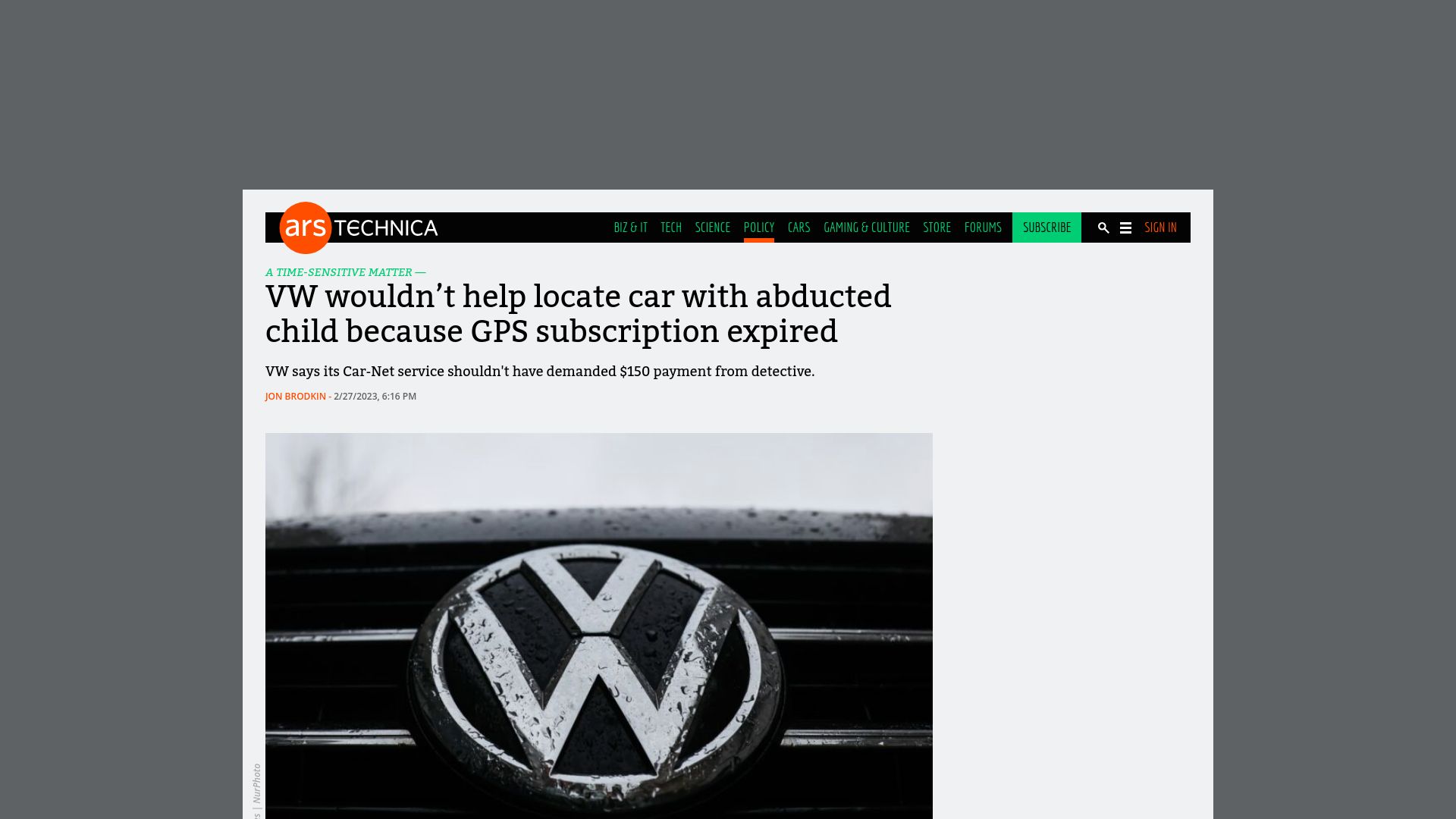The height and width of the screenshot is (819, 1456).
Task: Open Gaming & Culture section
Action: coord(867,227)
